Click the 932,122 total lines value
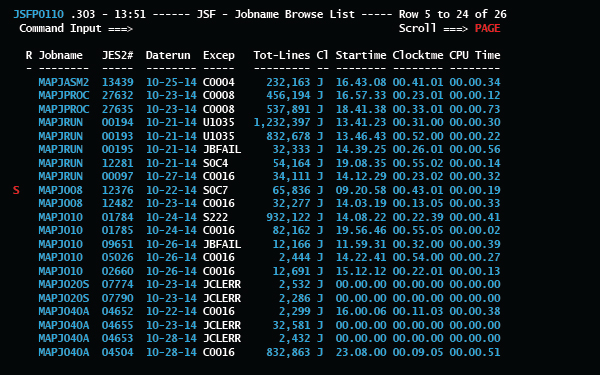The image size is (600, 375). tap(288, 218)
